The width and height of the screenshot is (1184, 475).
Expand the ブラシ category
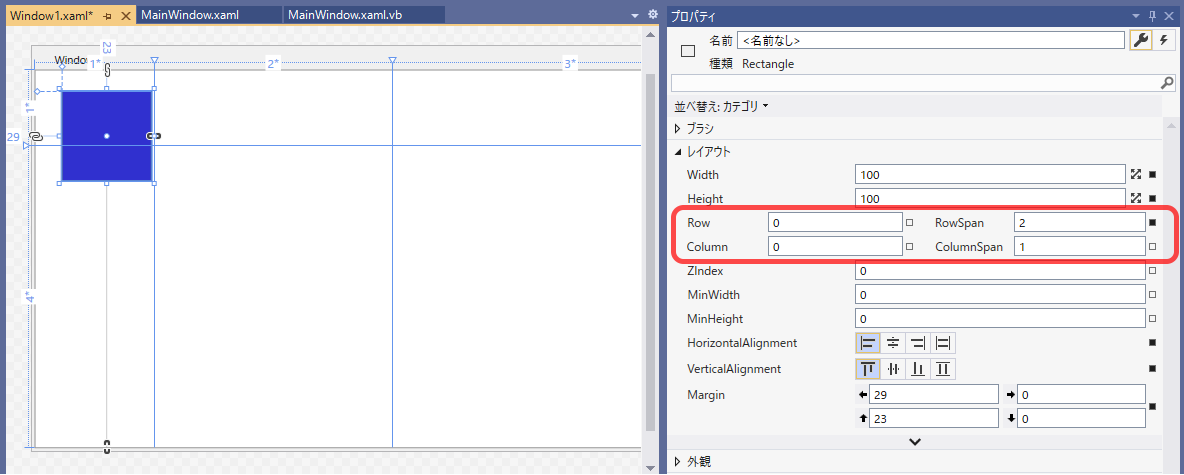tap(678, 128)
